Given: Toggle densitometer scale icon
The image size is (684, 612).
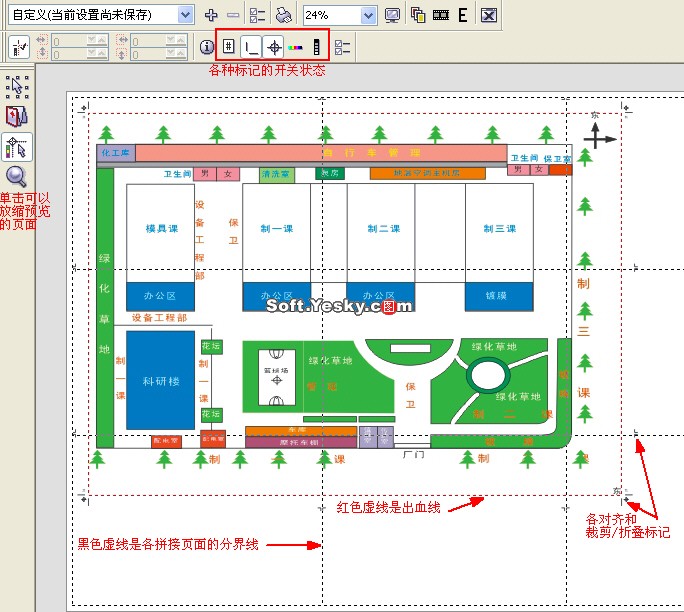Looking at the screenshot, I should 317,47.
